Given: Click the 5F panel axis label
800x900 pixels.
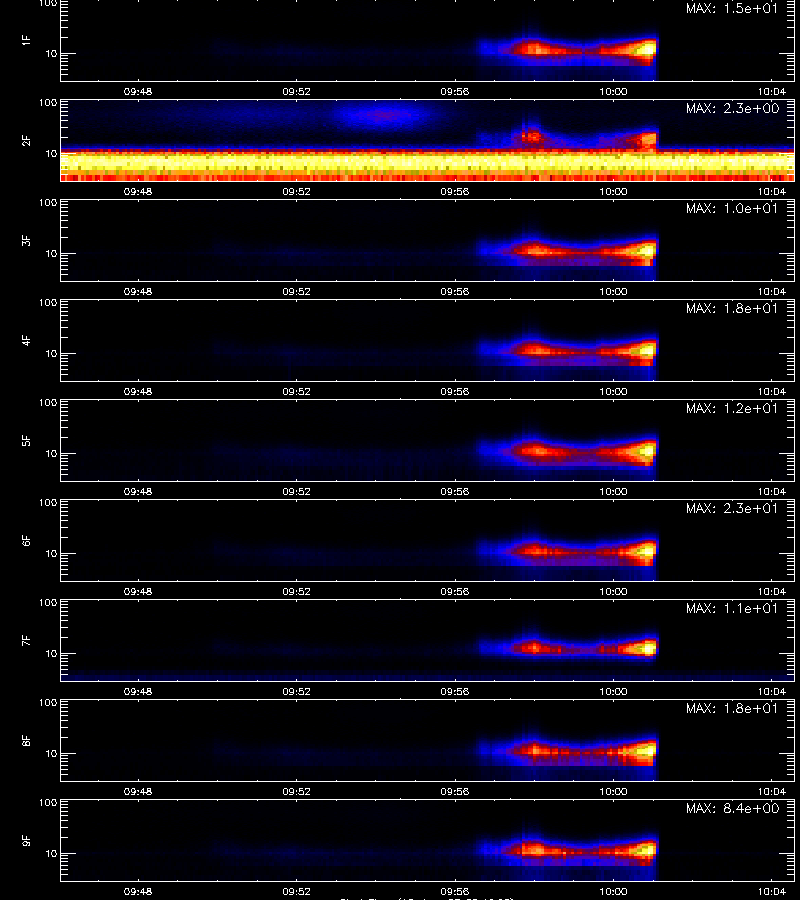Looking at the screenshot, I should click(26, 441).
